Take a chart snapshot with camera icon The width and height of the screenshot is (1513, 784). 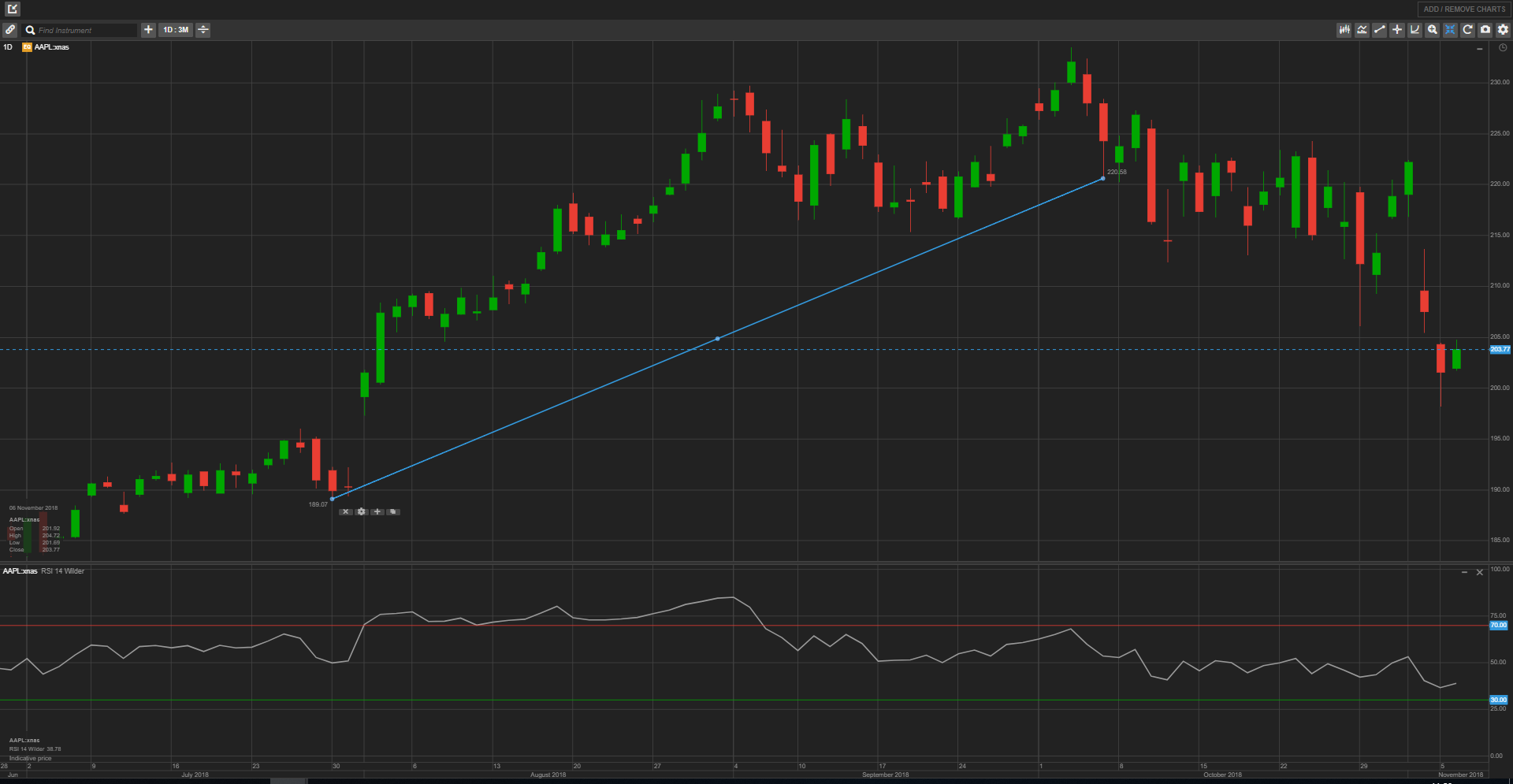click(1485, 30)
